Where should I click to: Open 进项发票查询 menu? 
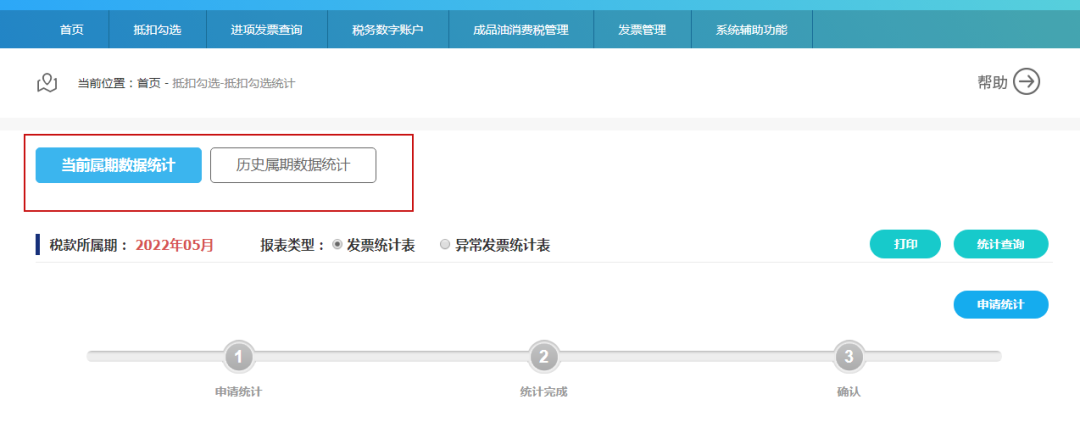coord(267,30)
